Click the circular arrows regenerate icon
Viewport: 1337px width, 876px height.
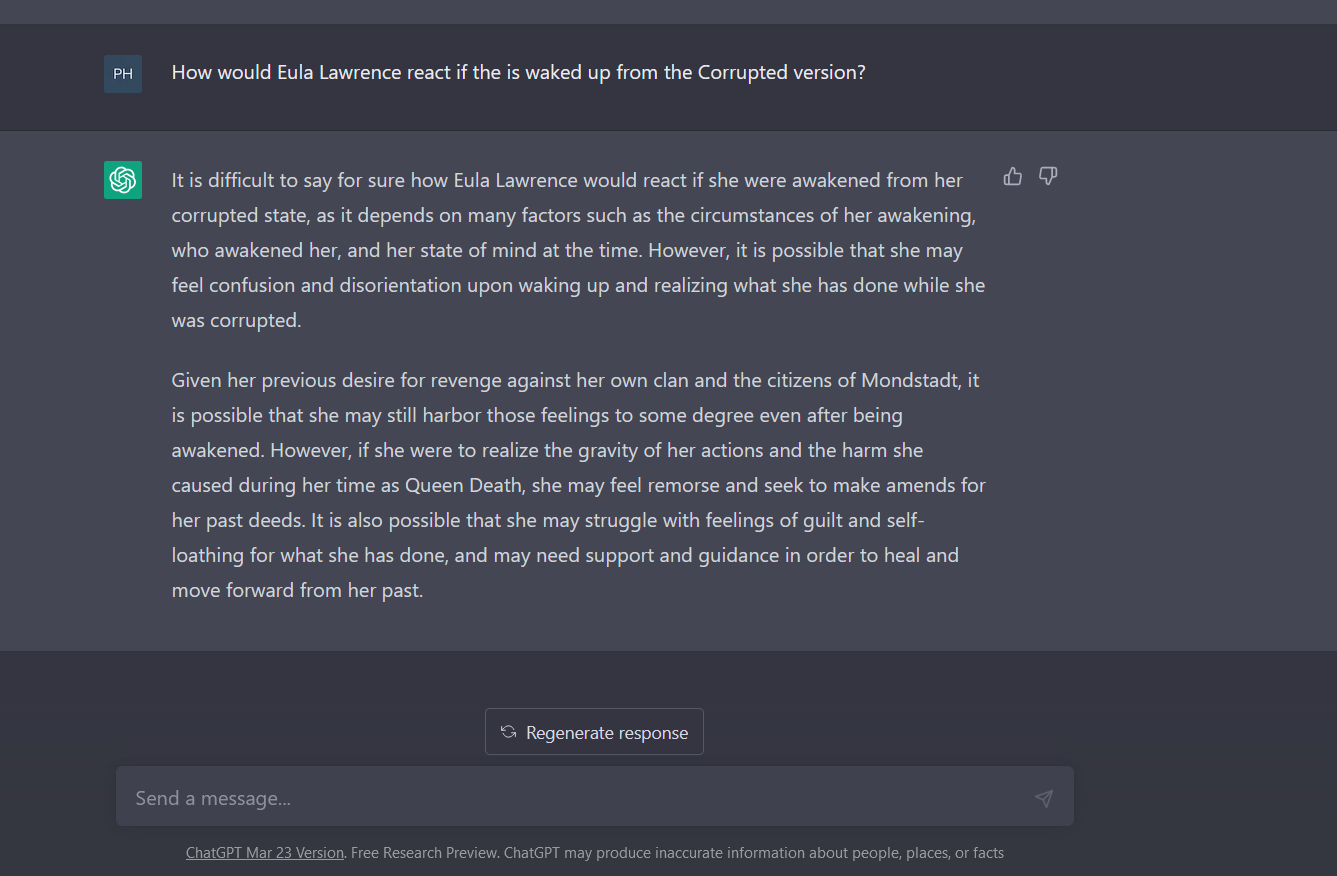point(508,732)
